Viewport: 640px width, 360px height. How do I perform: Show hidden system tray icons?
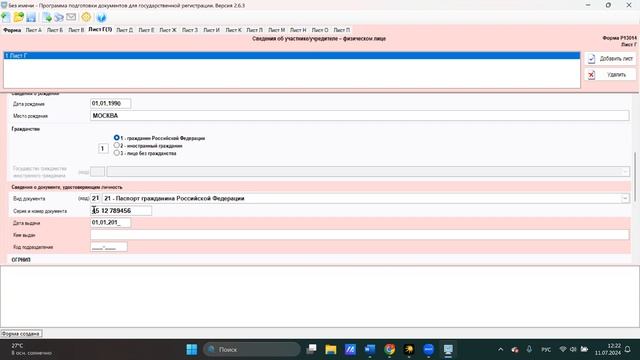click(x=500, y=349)
